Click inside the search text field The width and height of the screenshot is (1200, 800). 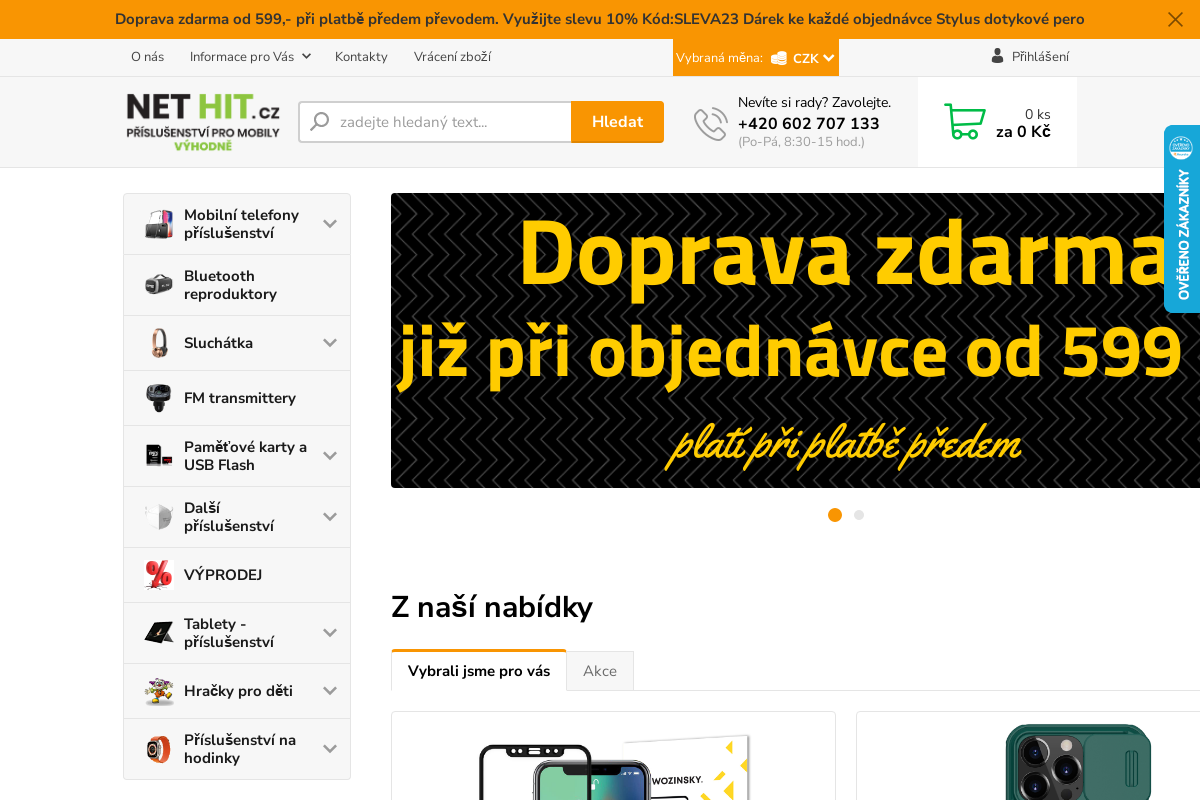coord(440,121)
